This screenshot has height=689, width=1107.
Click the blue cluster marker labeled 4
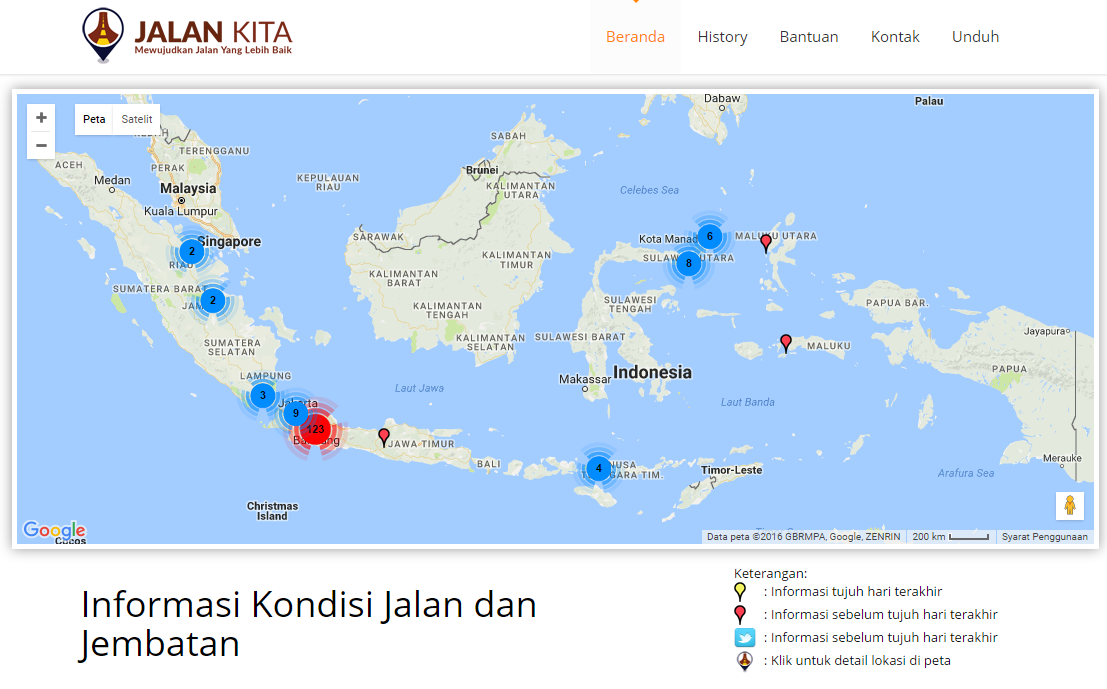(x=598, y=468)
